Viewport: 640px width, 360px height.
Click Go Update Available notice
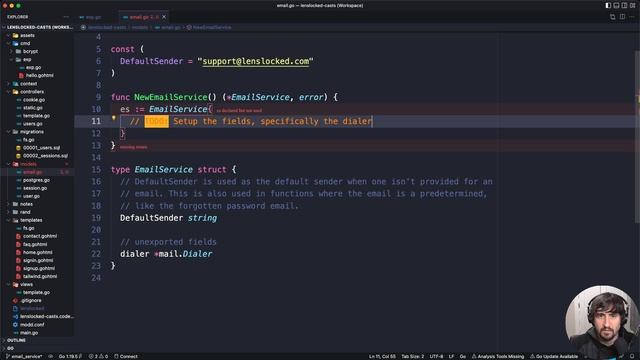pos(554,356)
